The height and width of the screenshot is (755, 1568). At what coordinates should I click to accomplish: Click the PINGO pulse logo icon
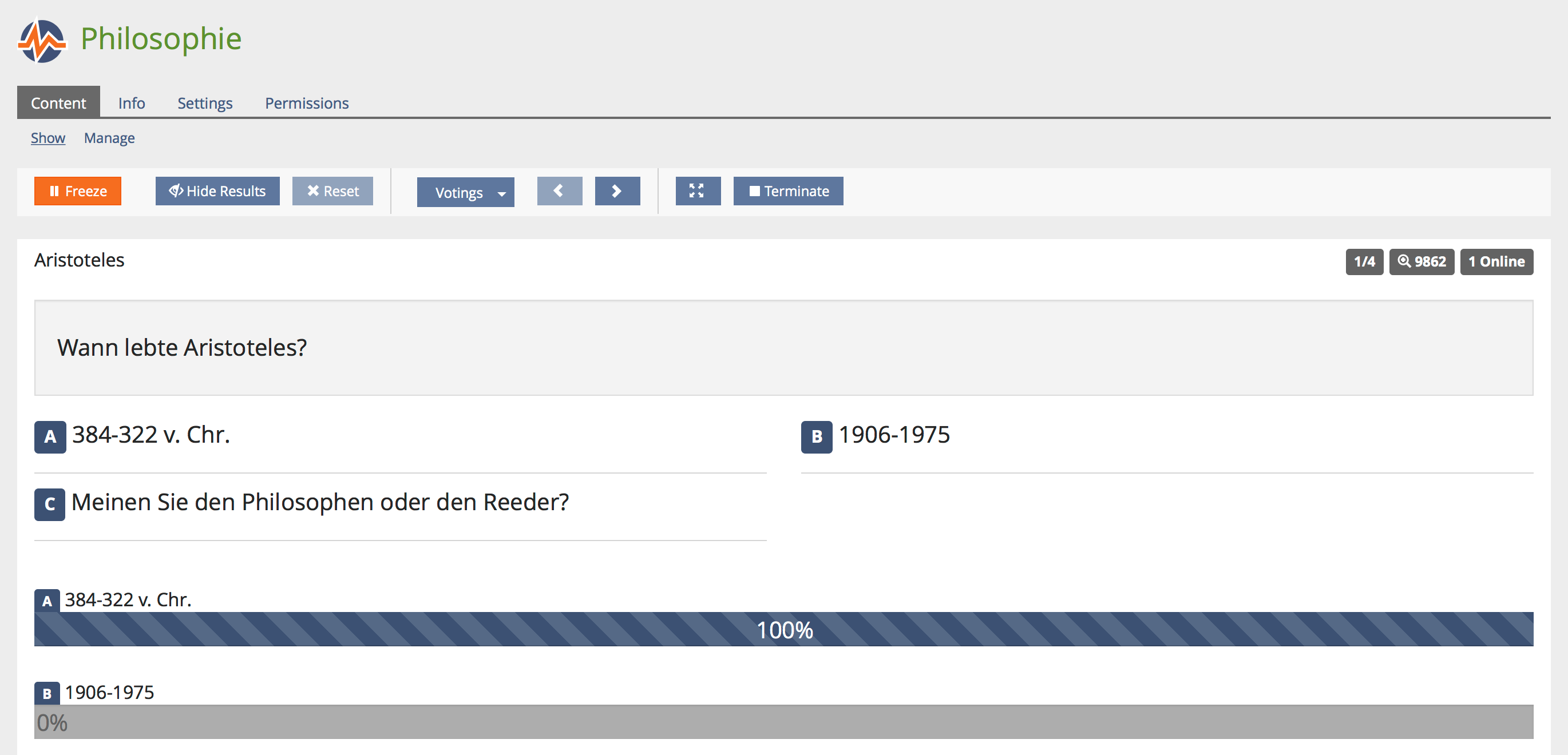coord(41,40)
